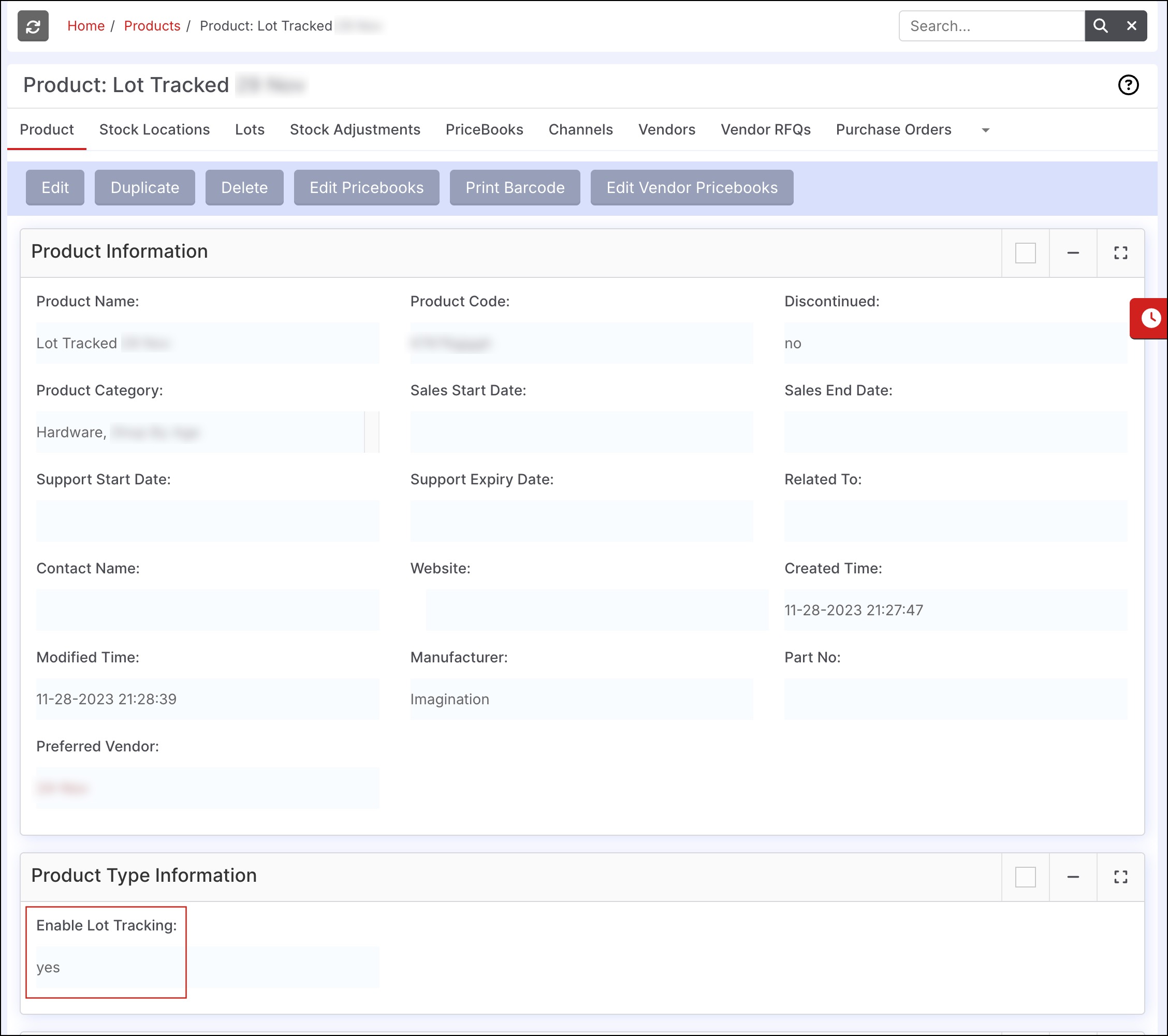
Task: Click the refresh icon button
Action: pyautogui.click(x=33, y=26)
